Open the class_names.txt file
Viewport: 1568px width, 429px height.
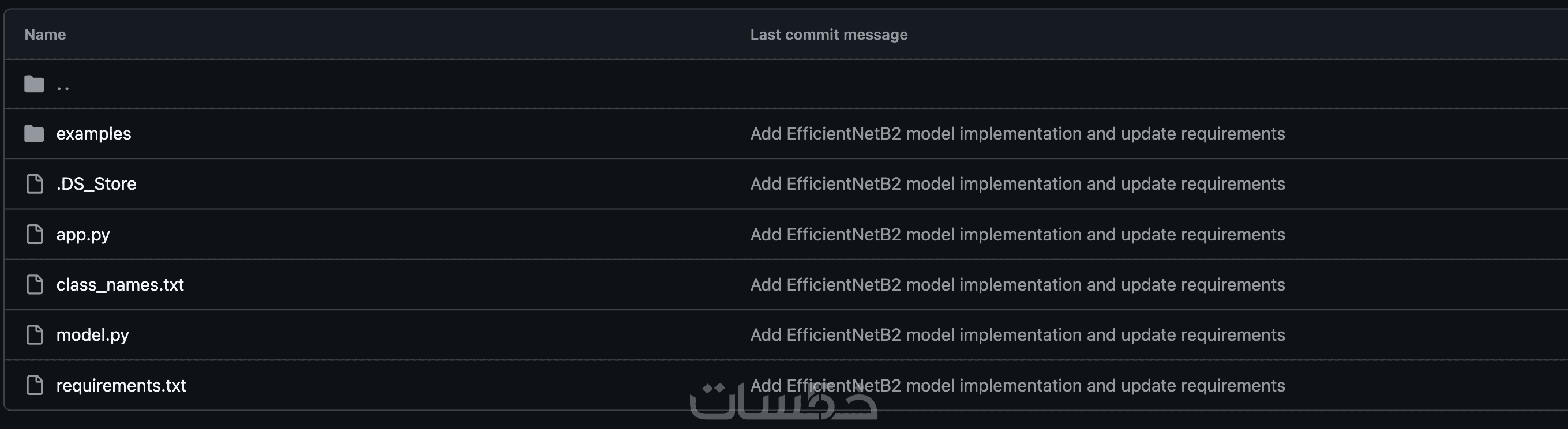120,284
